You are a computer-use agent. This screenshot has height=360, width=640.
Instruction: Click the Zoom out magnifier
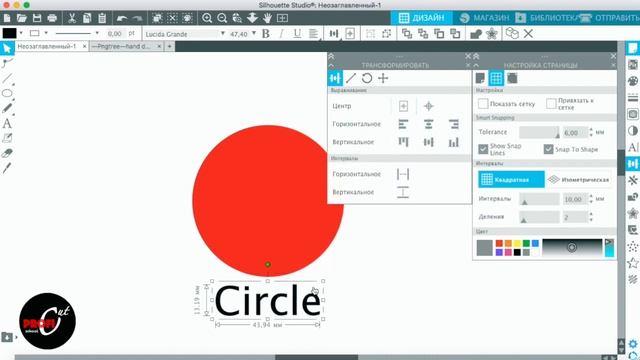(222, 18)
